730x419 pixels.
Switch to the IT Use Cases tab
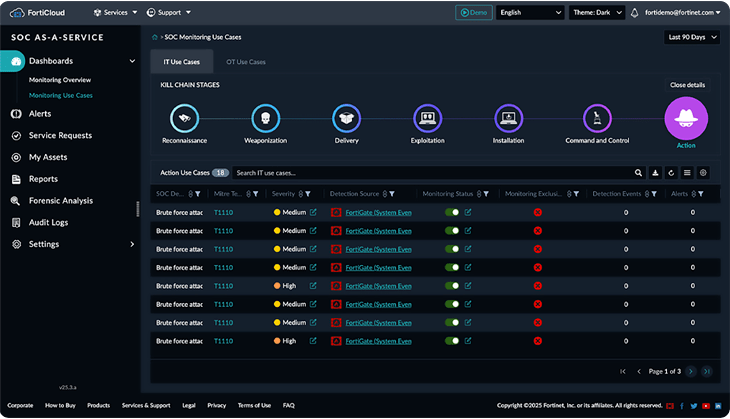point(182,62)
